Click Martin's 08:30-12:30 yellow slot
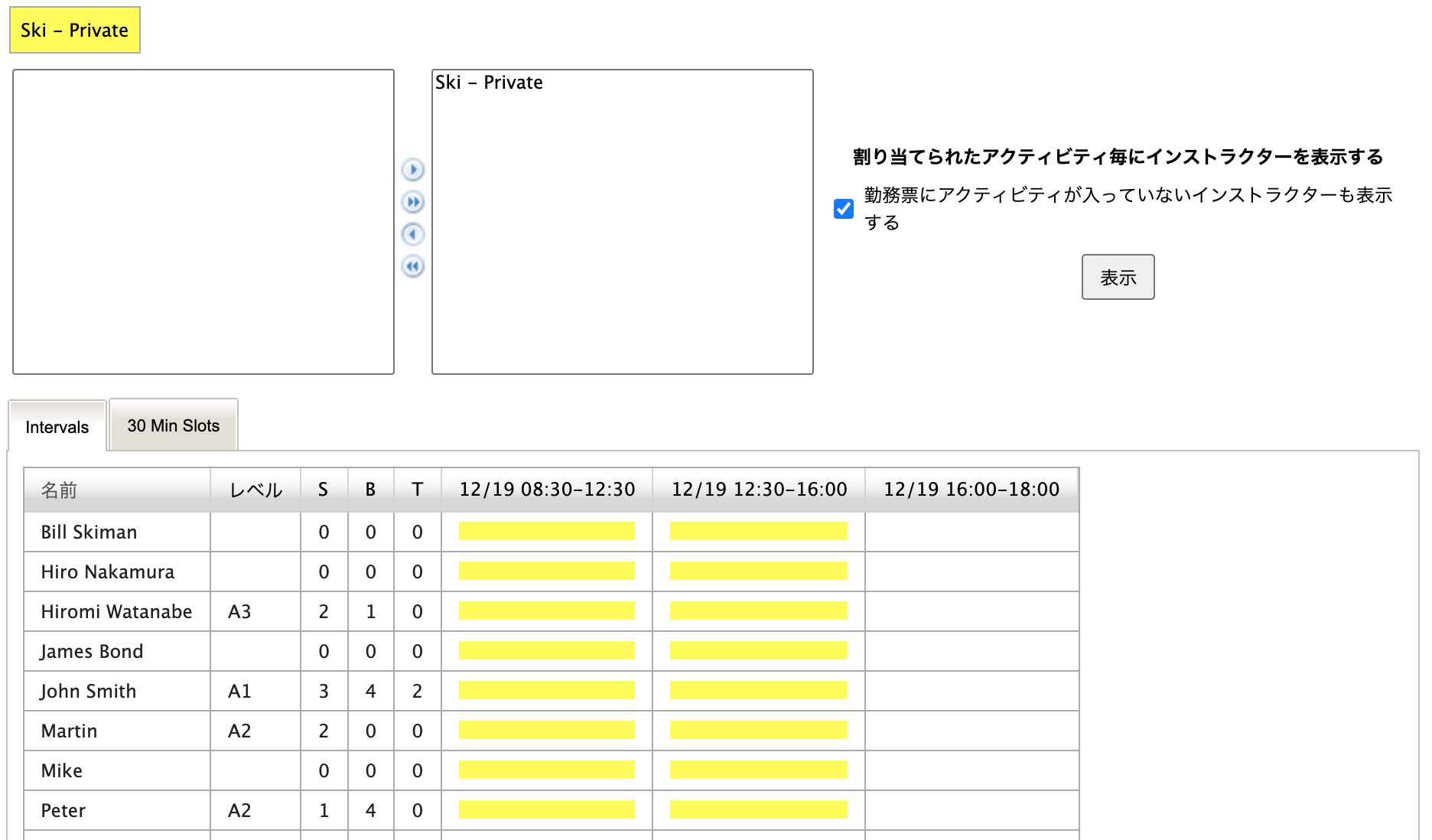Image resolution: width=1432 pixels, height=840 pixels. [546, 731]
